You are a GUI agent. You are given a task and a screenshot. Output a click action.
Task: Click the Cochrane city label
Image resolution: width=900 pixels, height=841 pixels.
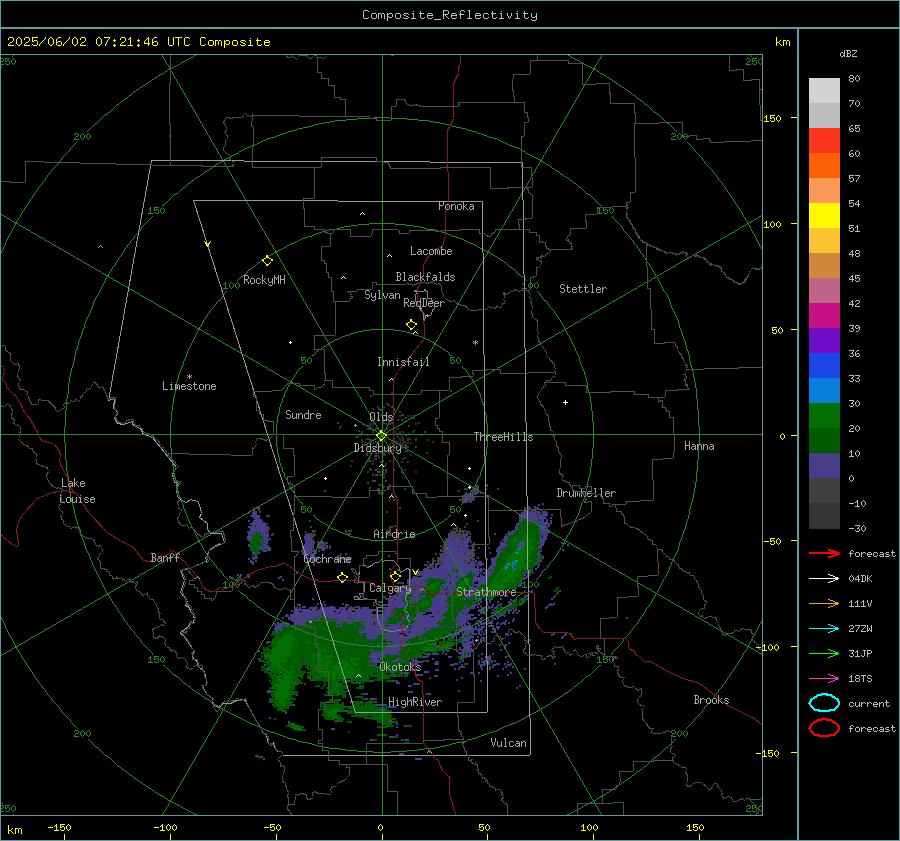327,559
